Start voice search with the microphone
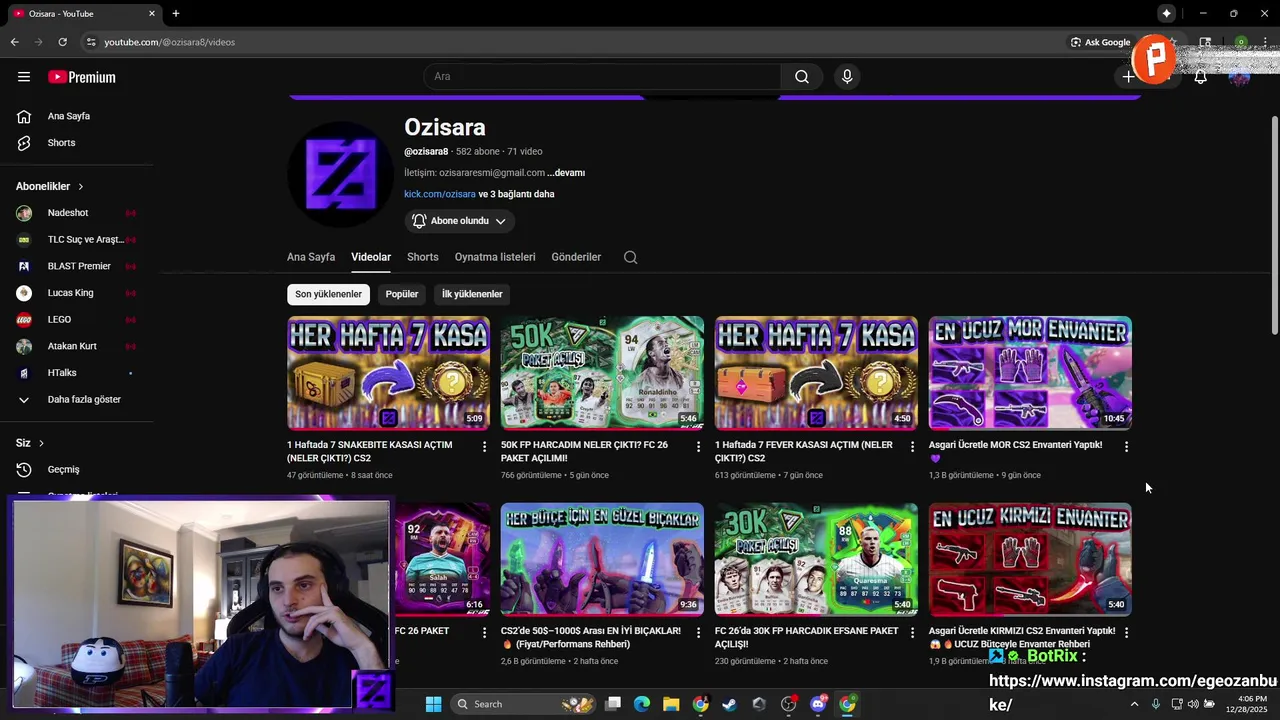The image size is (1280, 720). pyautogui.click(x=847, y=77)
